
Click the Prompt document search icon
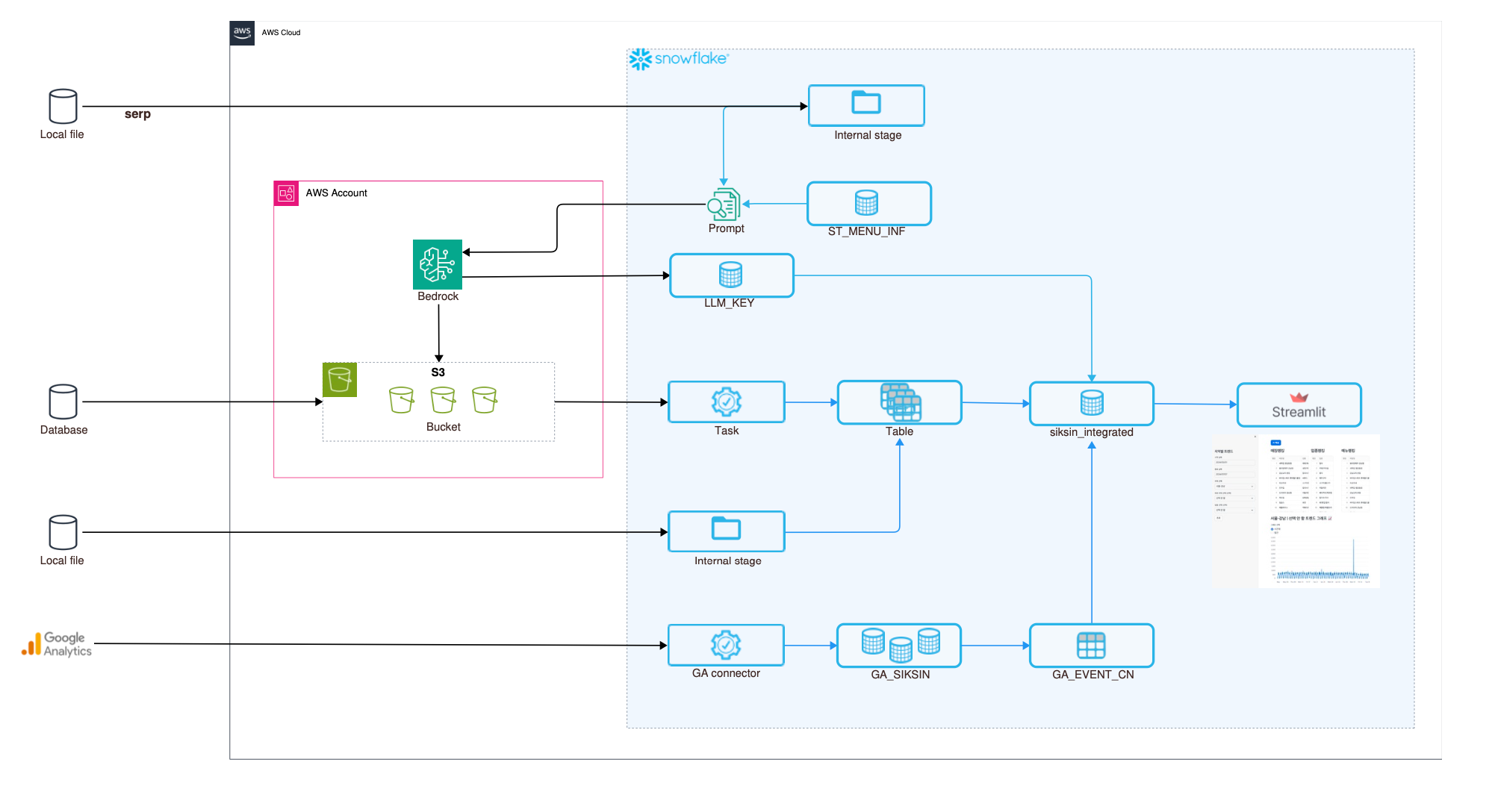[724, 204]
